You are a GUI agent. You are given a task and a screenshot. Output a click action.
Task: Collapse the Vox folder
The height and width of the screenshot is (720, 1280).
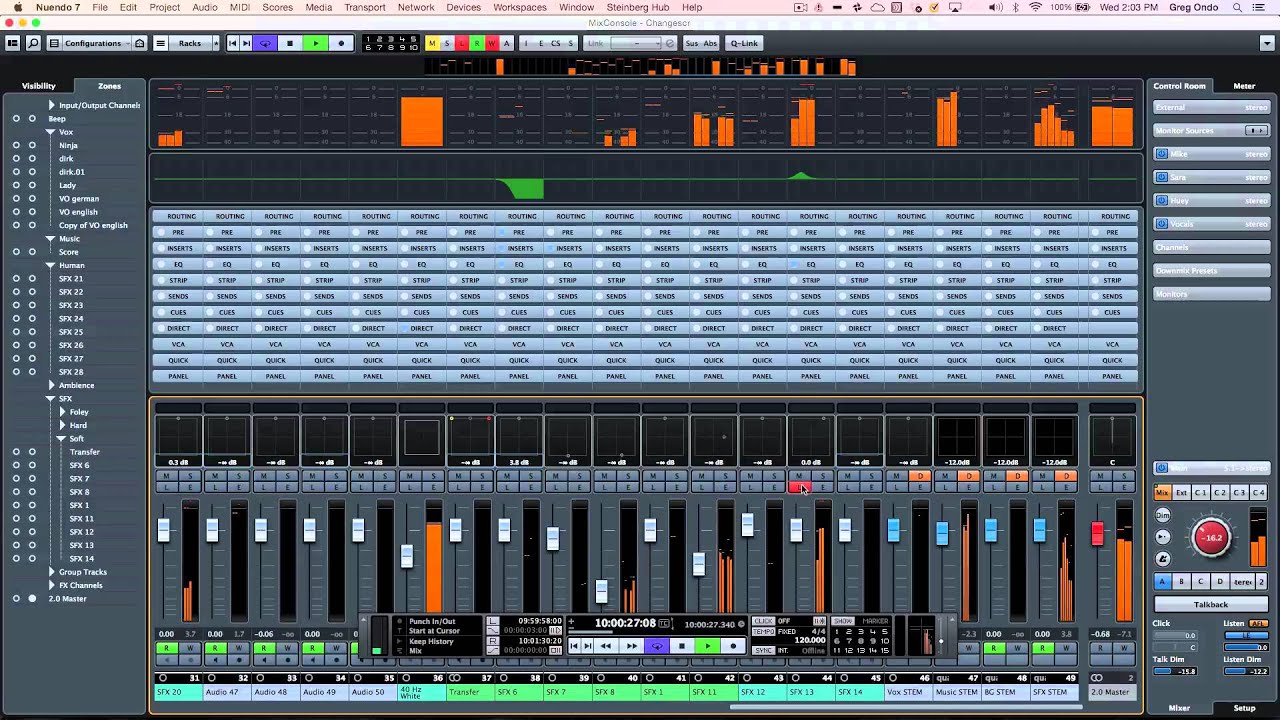click(50, 132)
